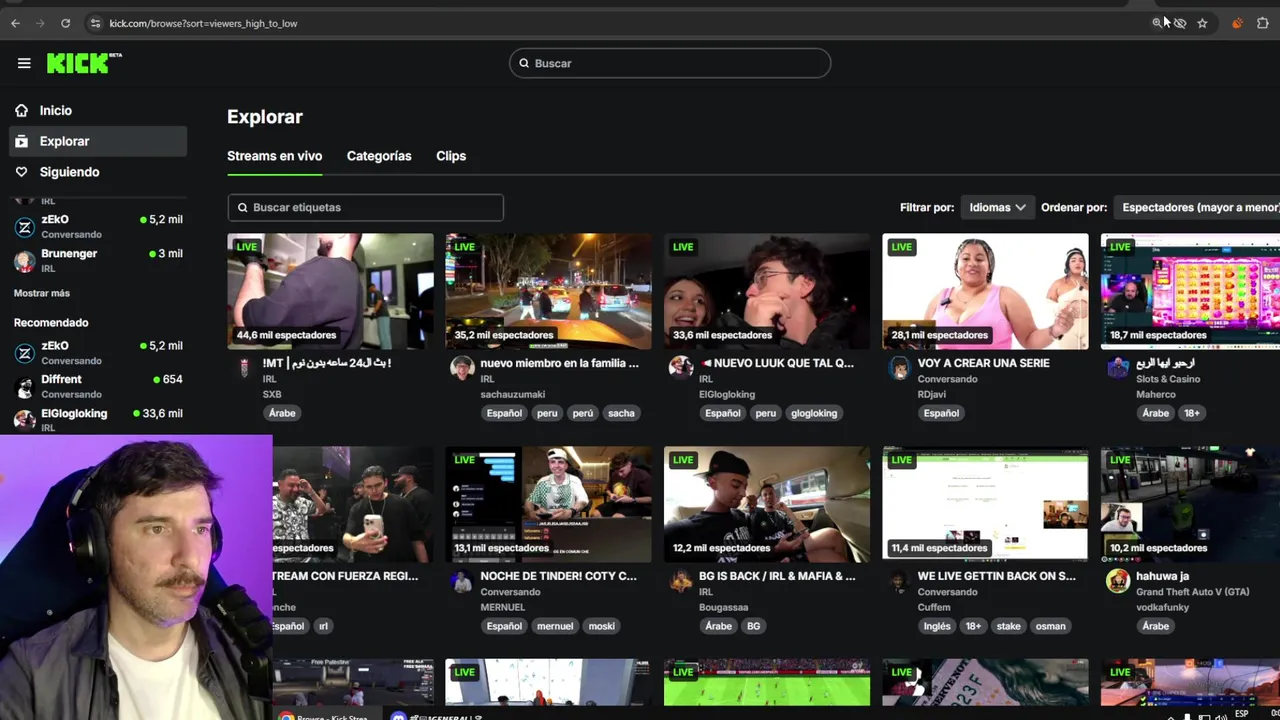The width and height of the screenshot is (1280, 720).
Task: Open the Cuffem stream thumbnail
Action: (x=985, y=504)
